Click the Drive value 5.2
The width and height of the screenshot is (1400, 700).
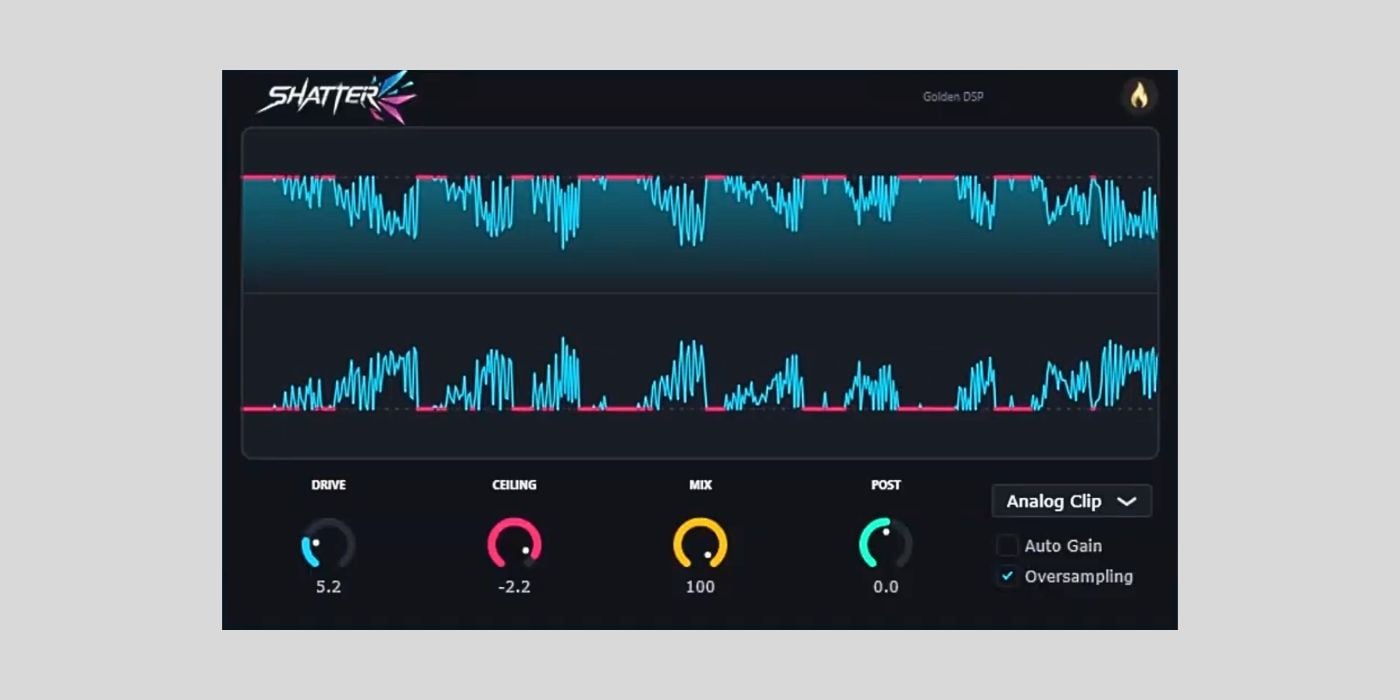328,587
